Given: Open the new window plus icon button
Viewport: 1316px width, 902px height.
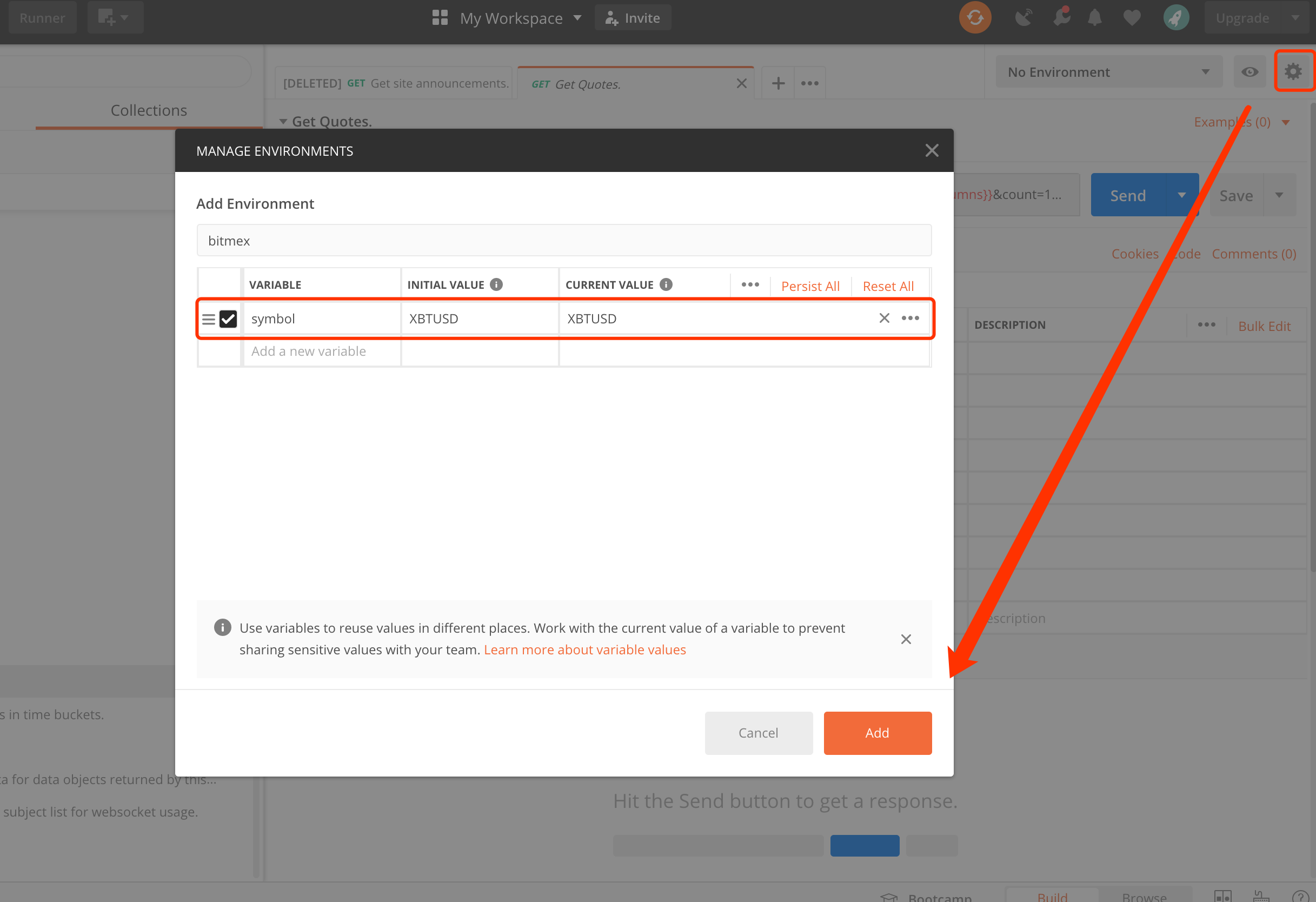Looking at the screenshot, I should (115, 17).
